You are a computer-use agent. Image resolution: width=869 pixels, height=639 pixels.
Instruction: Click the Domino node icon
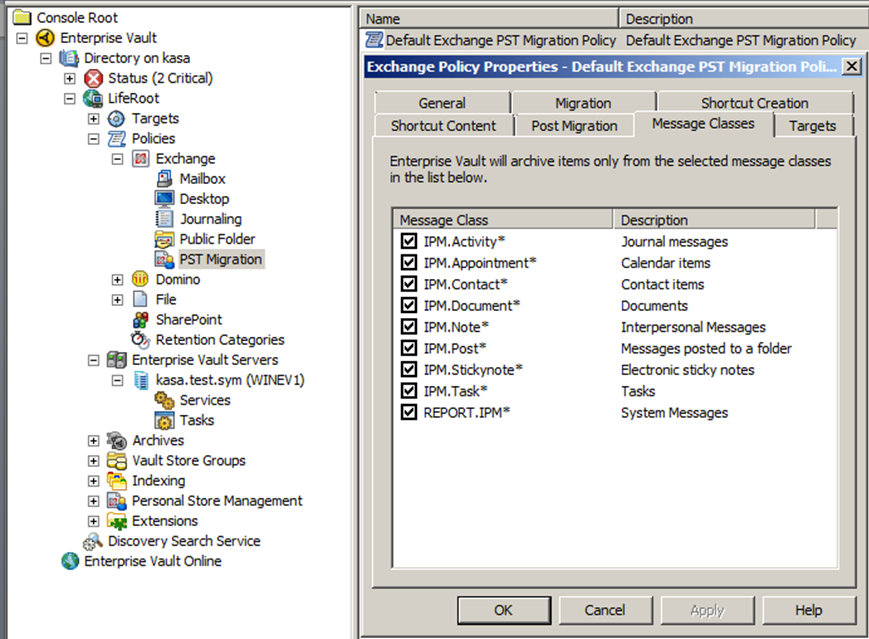point(140,279)
